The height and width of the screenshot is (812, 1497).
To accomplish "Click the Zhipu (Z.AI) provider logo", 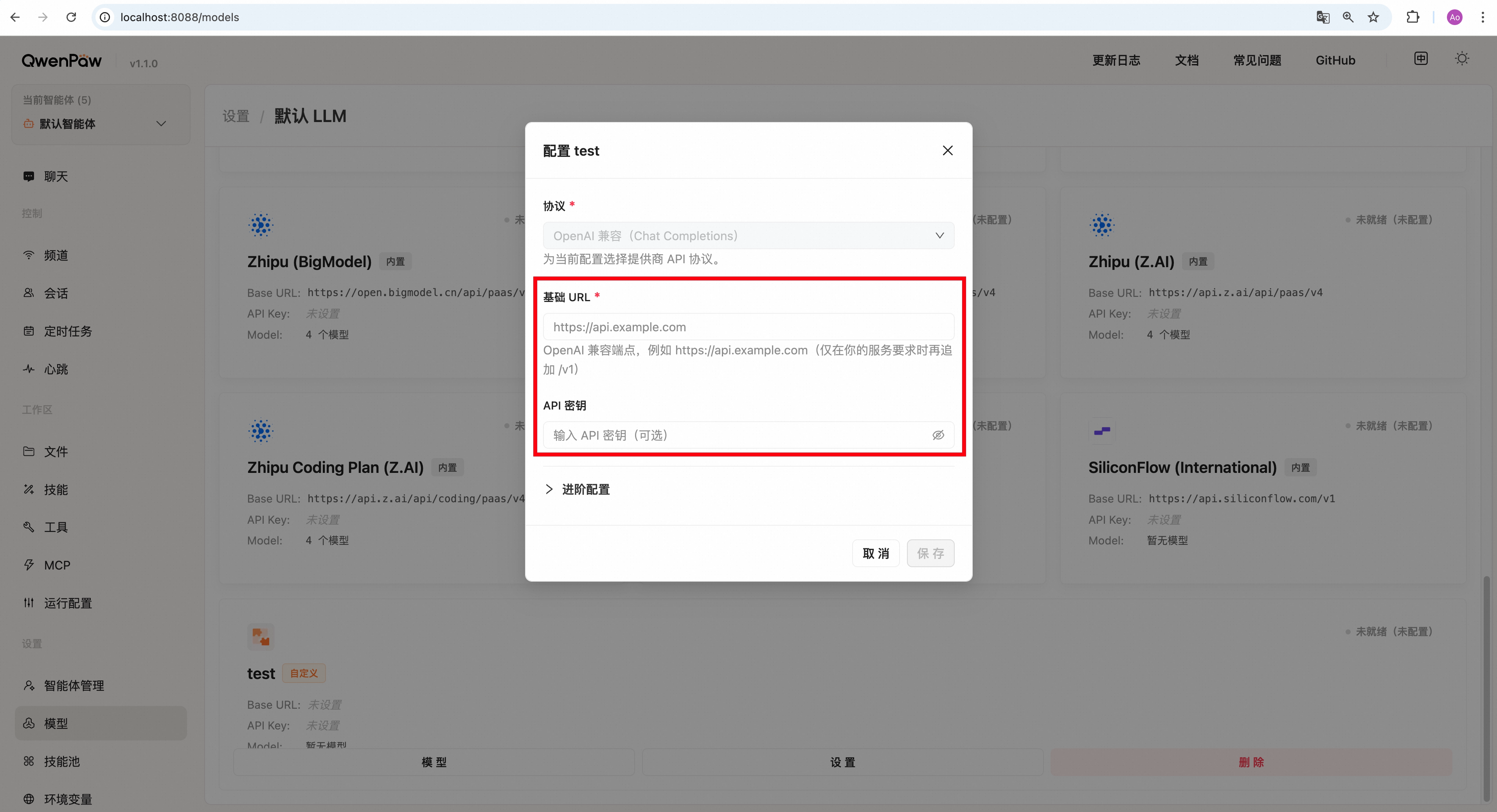I will 1102,225.
